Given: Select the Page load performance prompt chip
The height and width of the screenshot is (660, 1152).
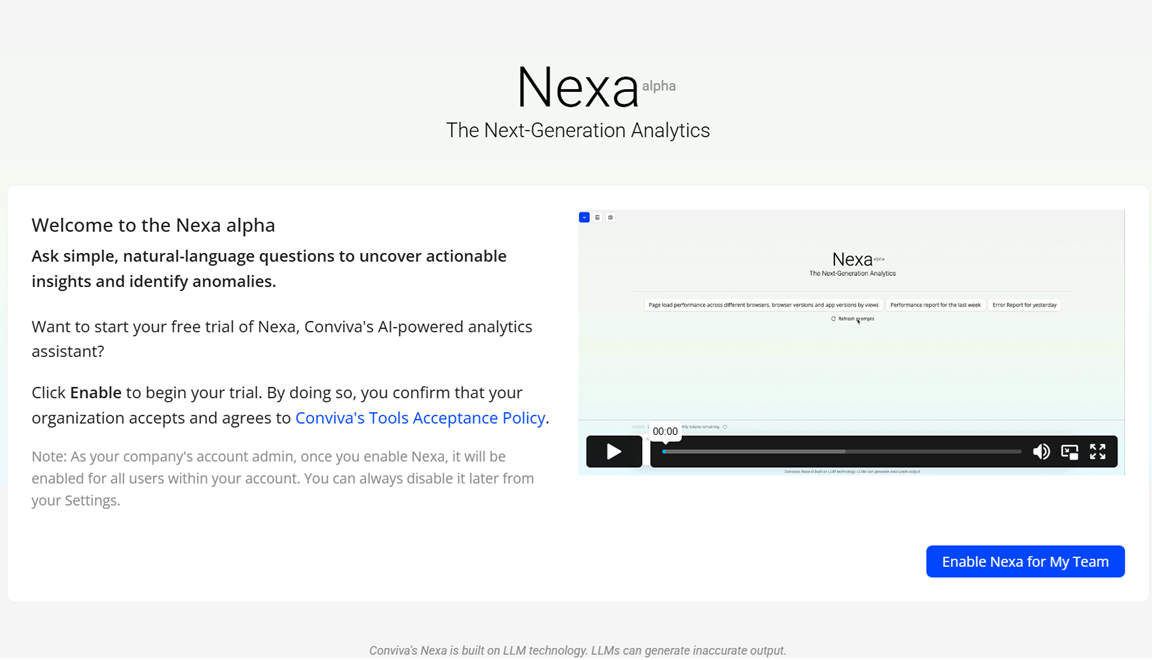Looking at the screenshot, I should coord(763,305).
